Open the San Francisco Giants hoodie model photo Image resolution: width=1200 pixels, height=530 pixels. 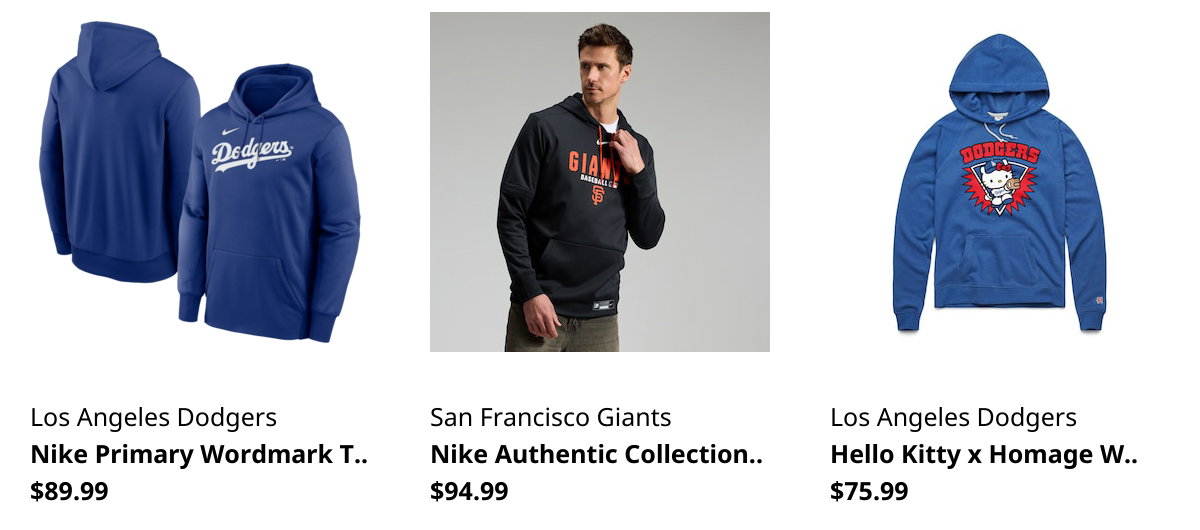(x=600, y=182)
